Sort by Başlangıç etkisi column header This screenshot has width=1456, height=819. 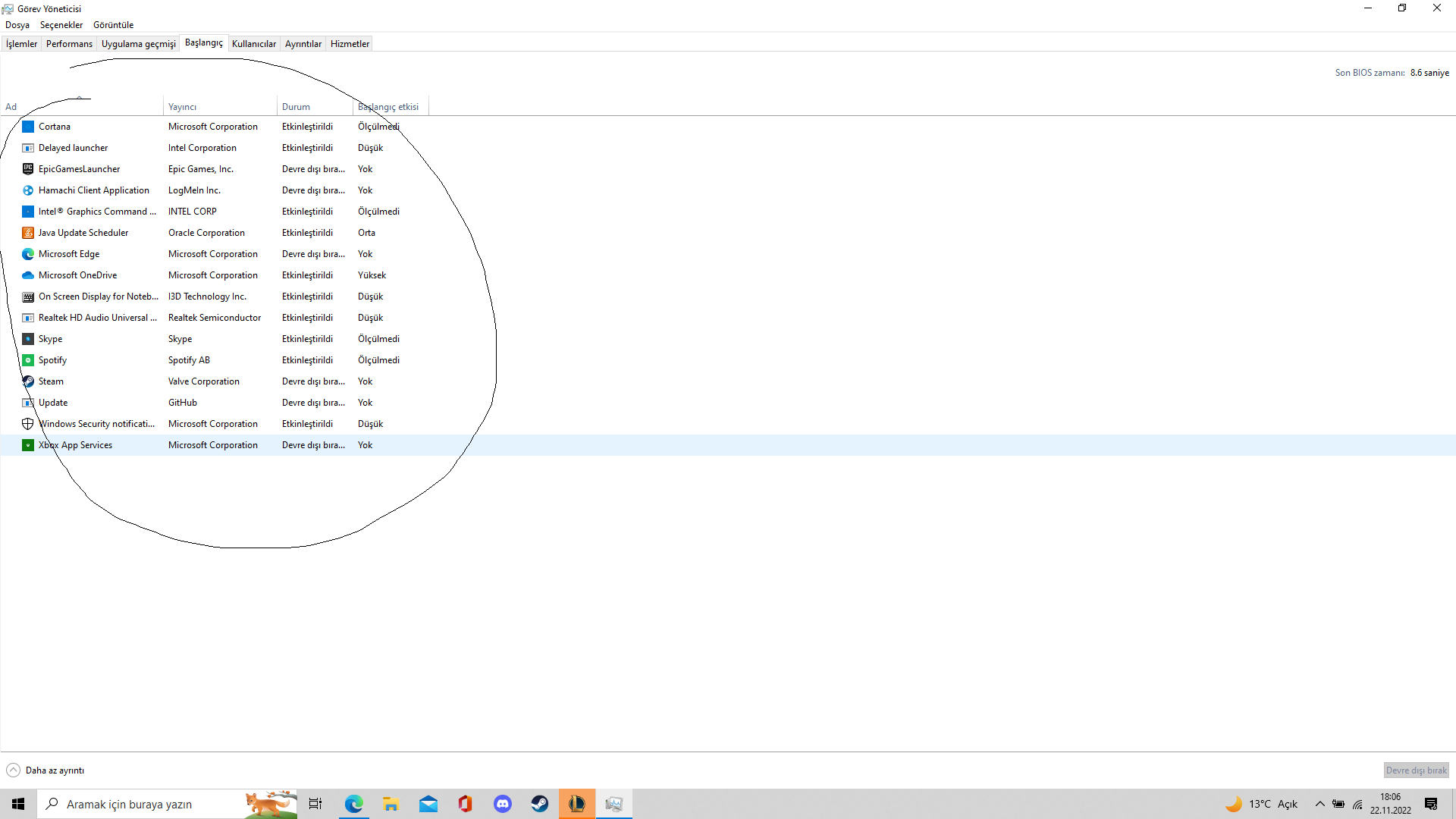click(x=388, y=107)
